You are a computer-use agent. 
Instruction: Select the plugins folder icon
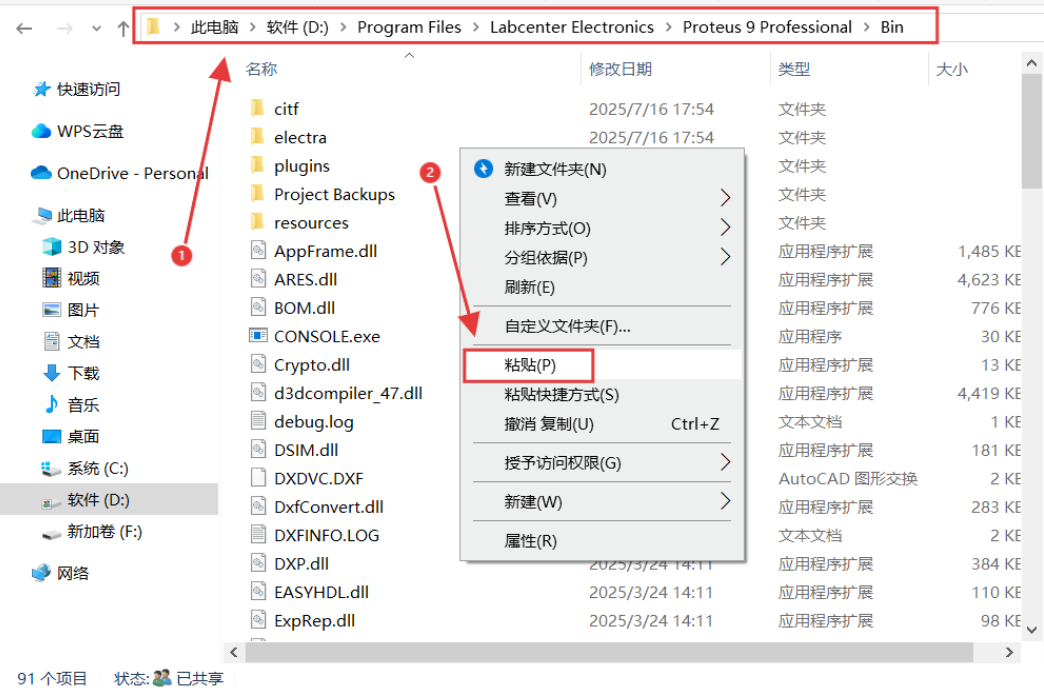pyautogui.click(x=257, y=165)
